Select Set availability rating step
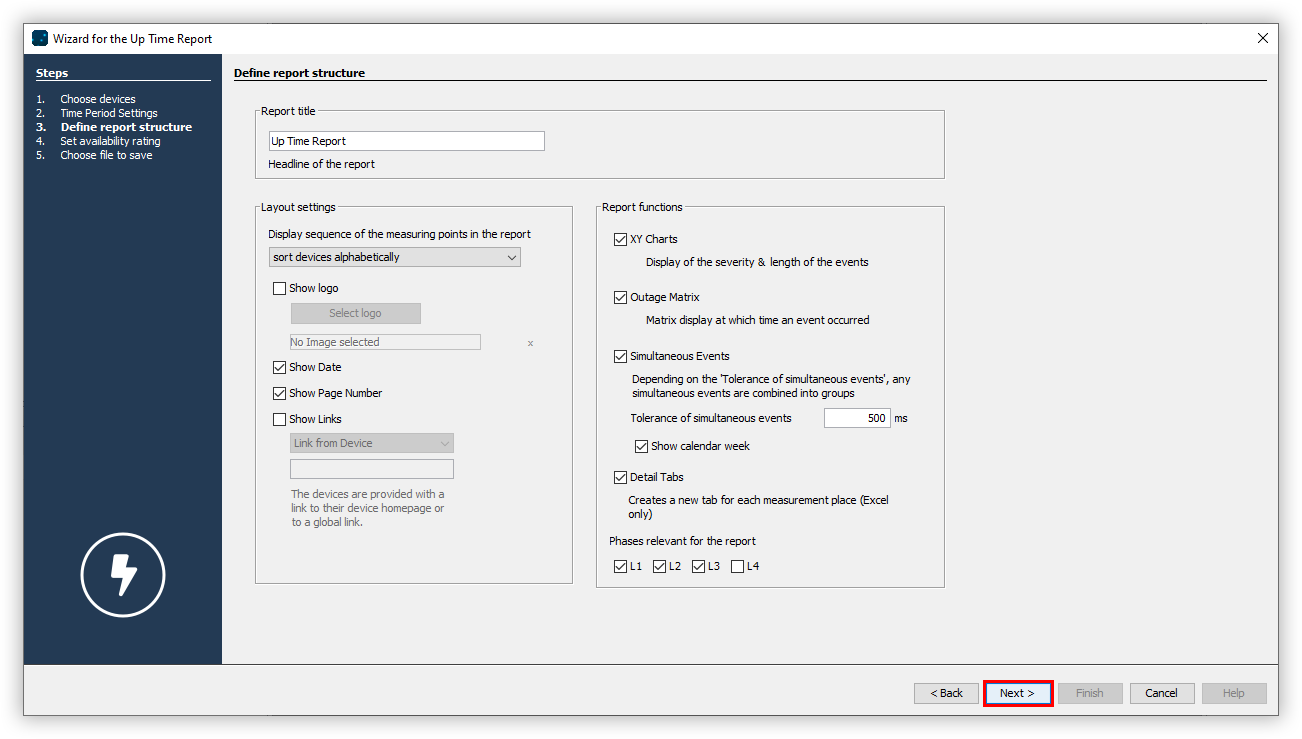This screenshot has width=1302, height=739. [109, 141]
